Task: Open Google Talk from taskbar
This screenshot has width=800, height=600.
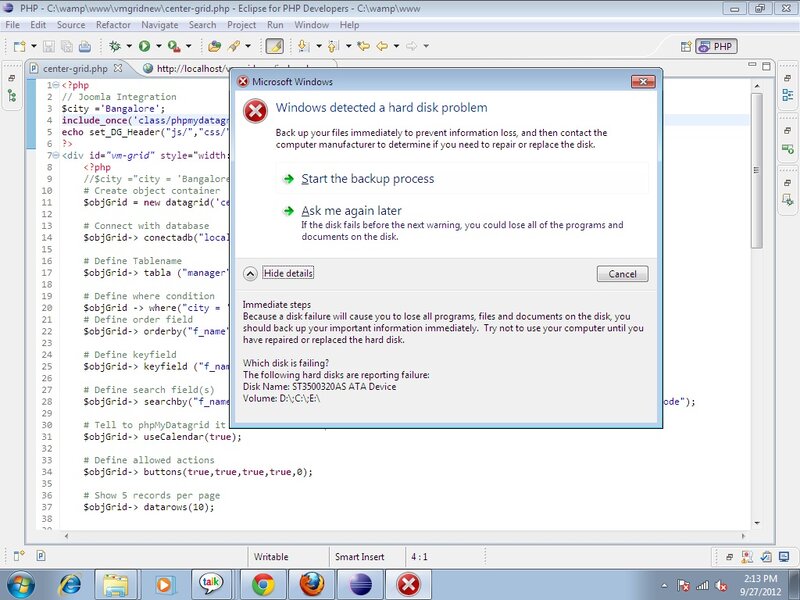Action: tap(211, 585)
